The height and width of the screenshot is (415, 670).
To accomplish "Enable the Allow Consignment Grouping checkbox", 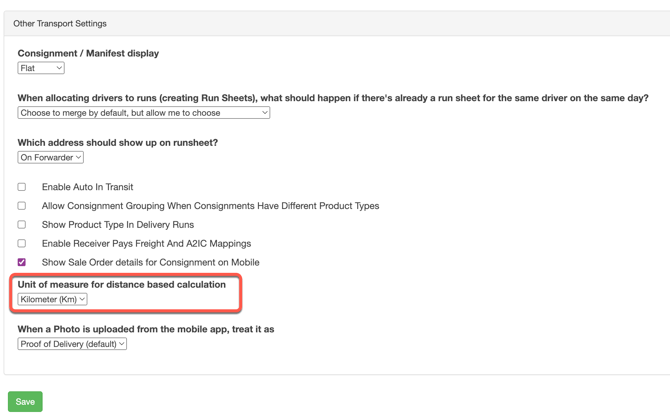I will click(22, 206).
